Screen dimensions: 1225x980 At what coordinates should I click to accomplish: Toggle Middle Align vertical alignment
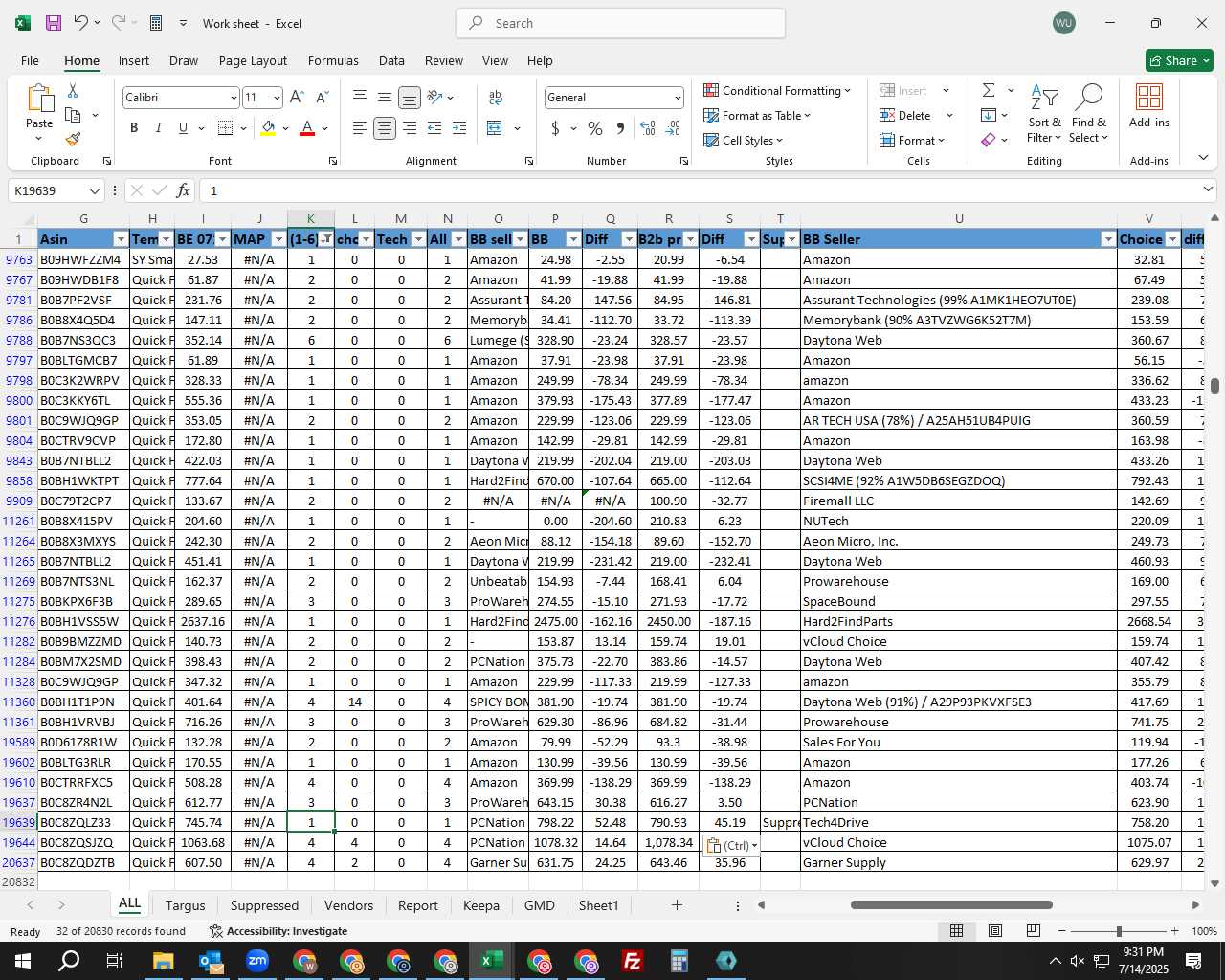[385, 97]
